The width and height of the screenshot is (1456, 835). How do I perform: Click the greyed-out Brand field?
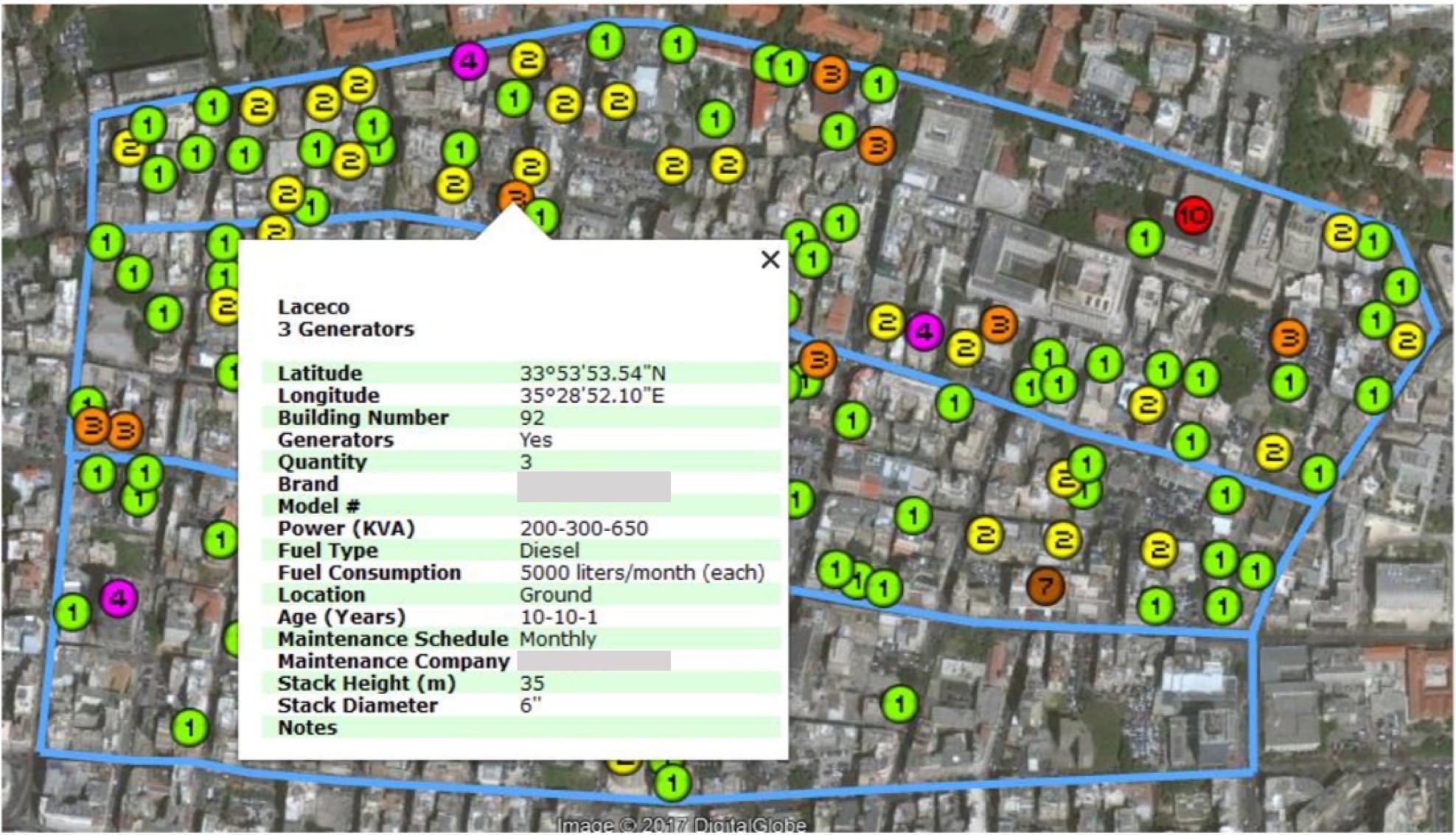pyautogui.click(x=593, y=486)
